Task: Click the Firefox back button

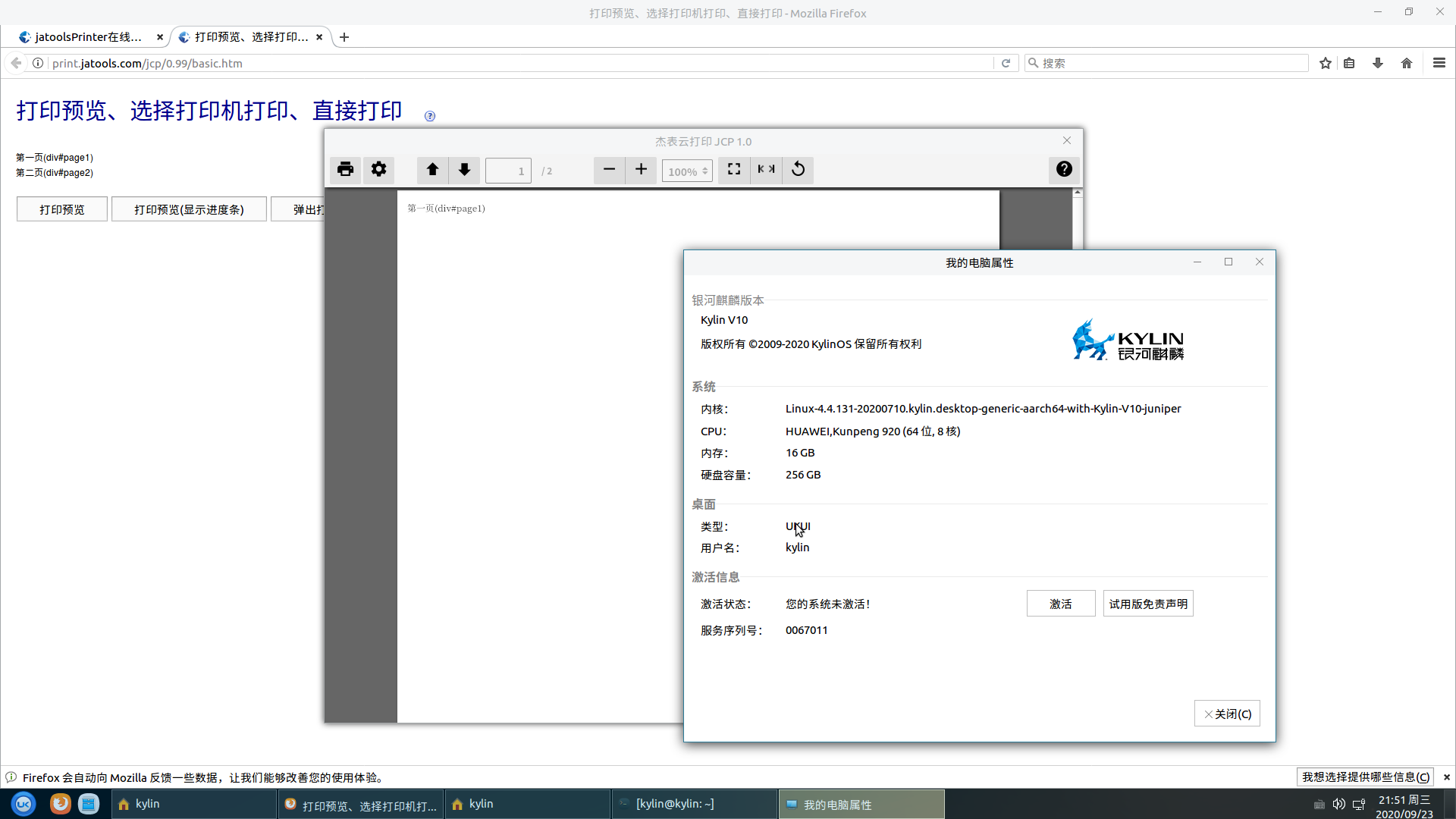Action: click(16, 63)
